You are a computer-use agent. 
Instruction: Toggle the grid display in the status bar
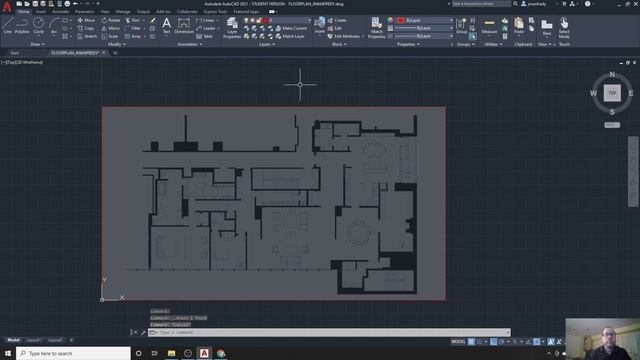pyautogui.click(x=471, y=342)
